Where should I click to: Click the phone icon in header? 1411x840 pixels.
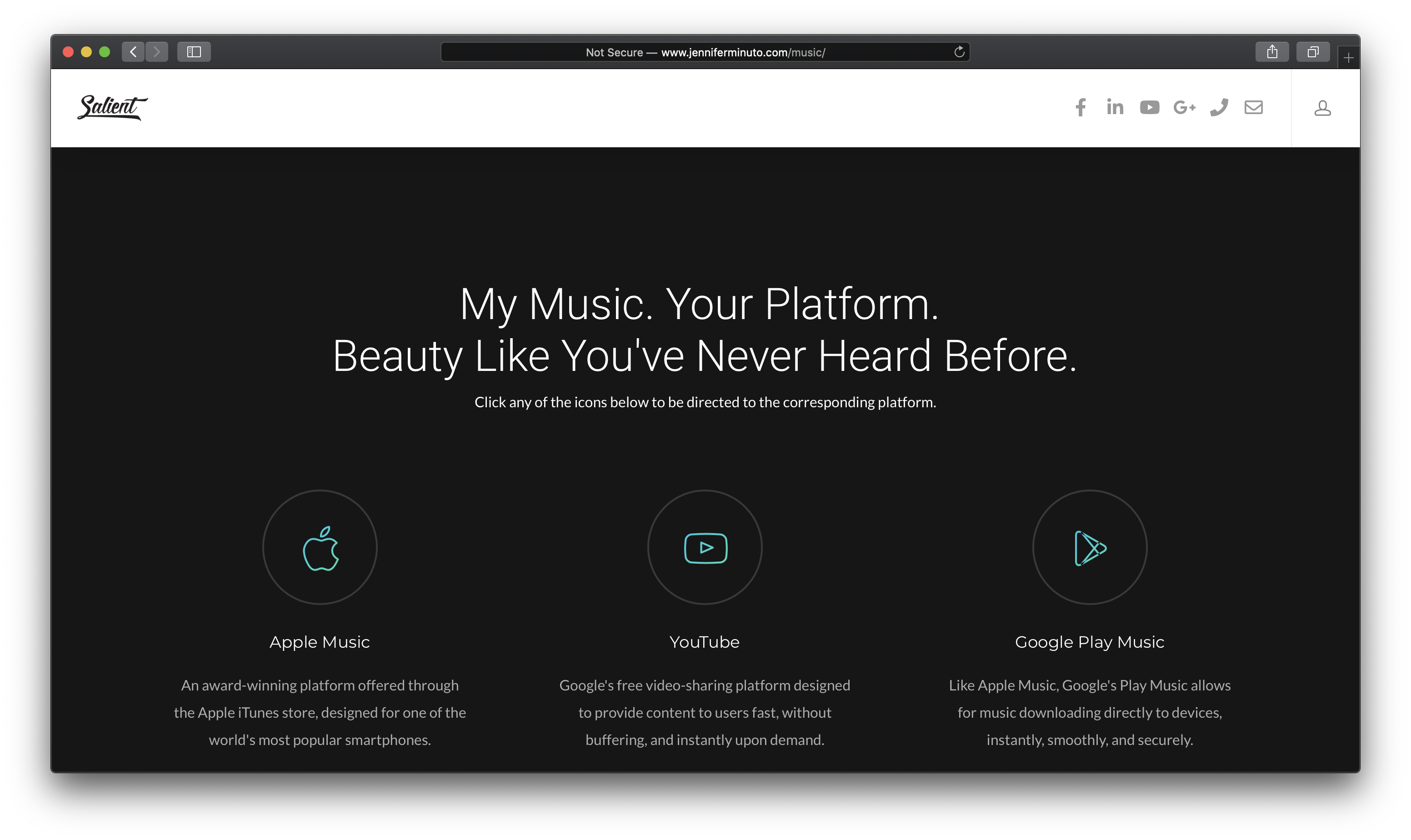click(1219, 107)
